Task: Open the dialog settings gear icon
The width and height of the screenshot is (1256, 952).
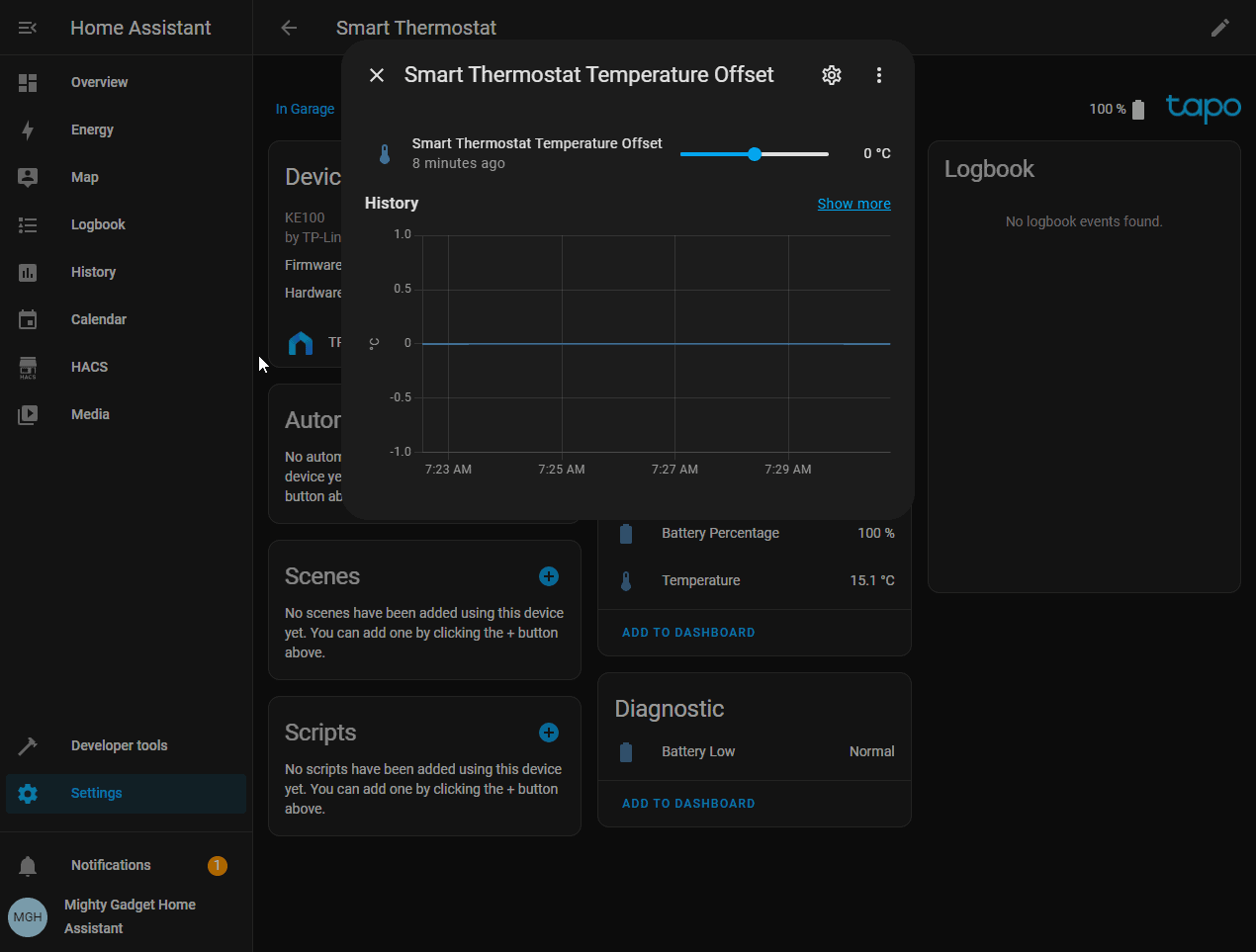Action: pos(832,75)
